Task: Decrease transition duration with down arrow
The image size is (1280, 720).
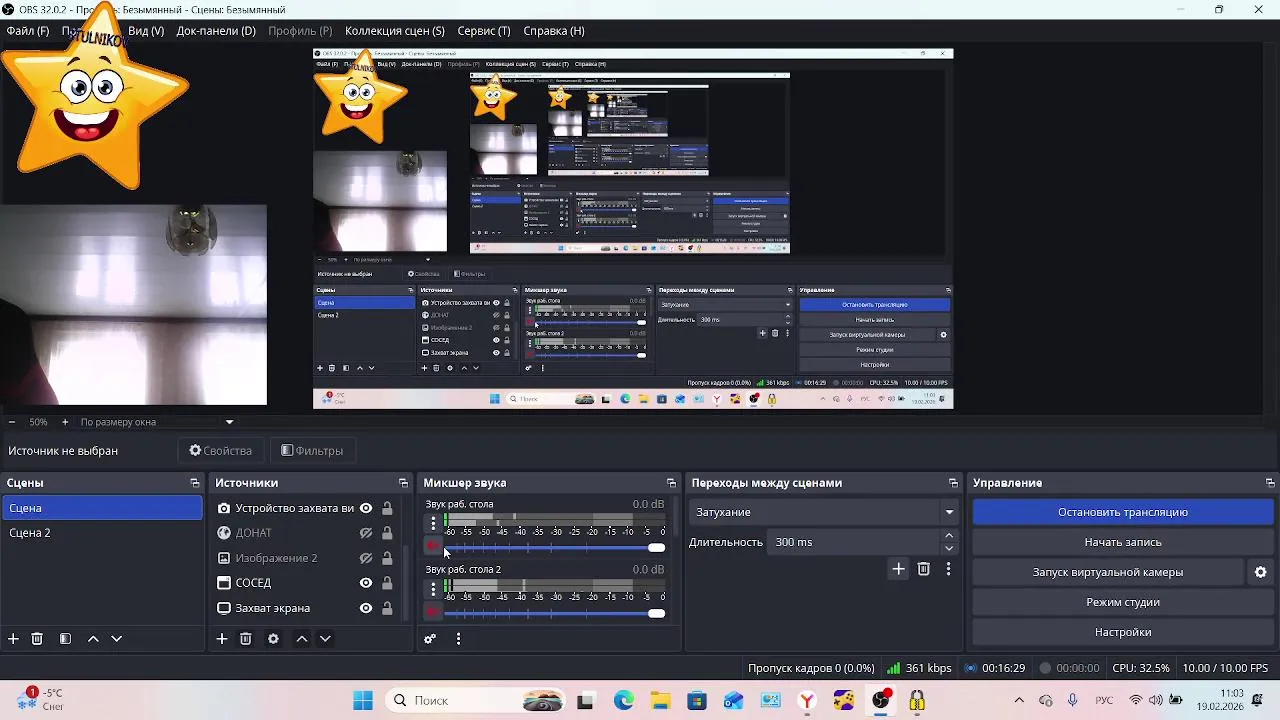Action: click(949, 548)
